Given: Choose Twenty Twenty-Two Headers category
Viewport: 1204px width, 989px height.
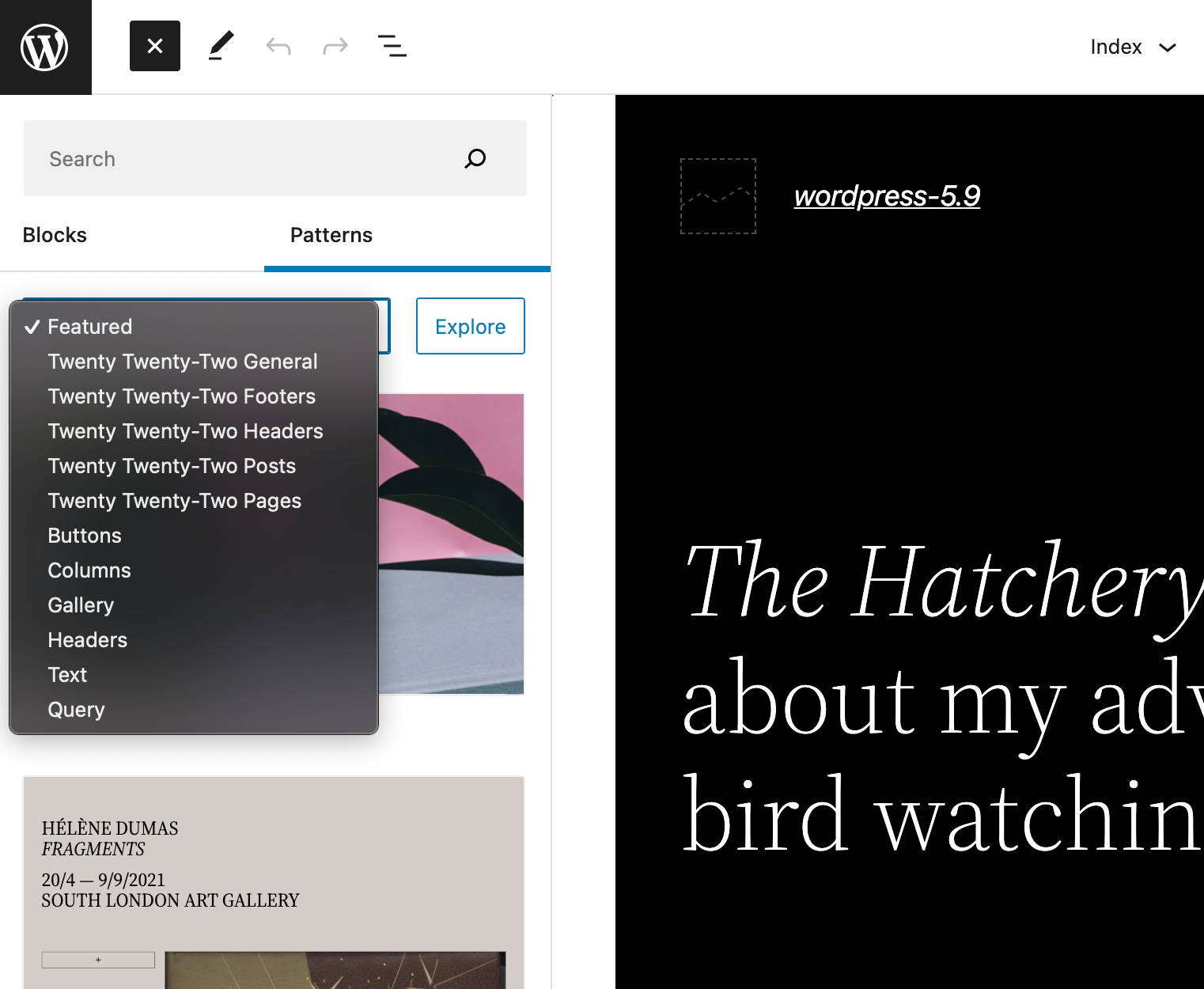Looking at the screenshot, I should point(185,431).
